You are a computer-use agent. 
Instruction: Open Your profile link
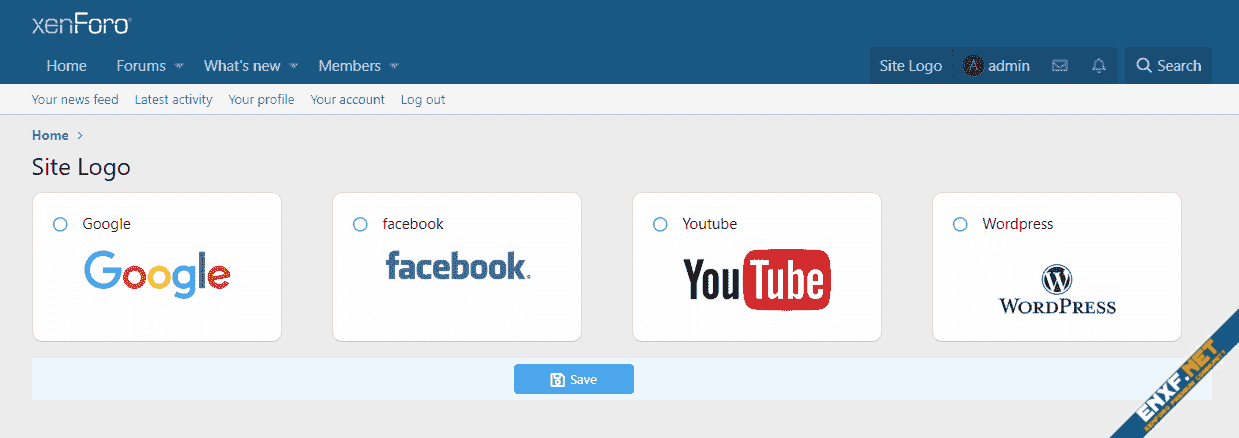[x=261, y=99]
